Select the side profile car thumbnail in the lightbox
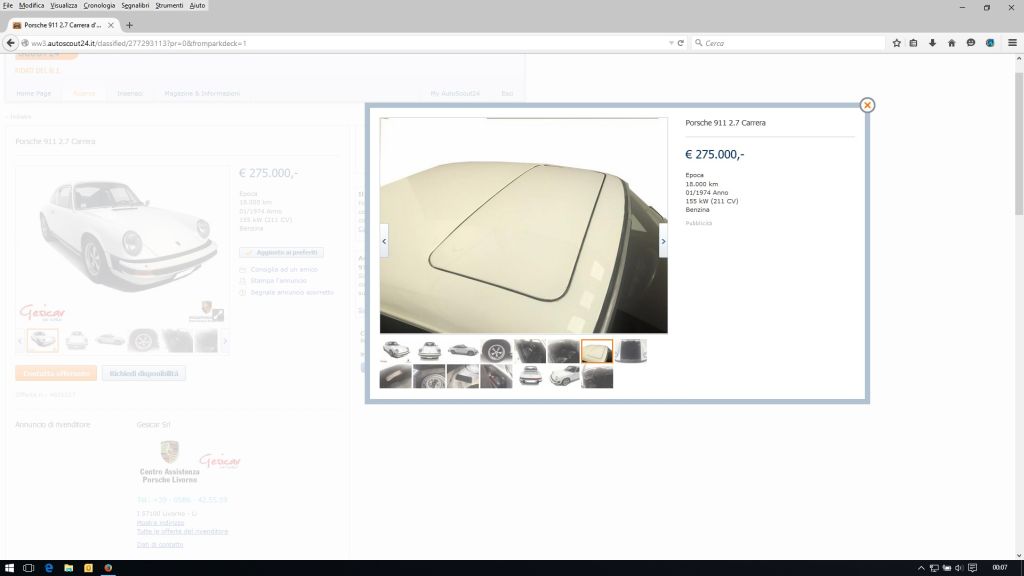The height and width of the screenshot is (576, 1024). (x=463, y=351)
